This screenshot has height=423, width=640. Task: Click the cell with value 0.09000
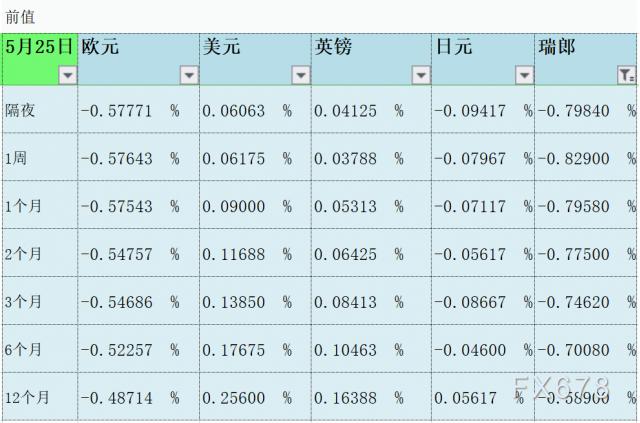pos(255,205)
